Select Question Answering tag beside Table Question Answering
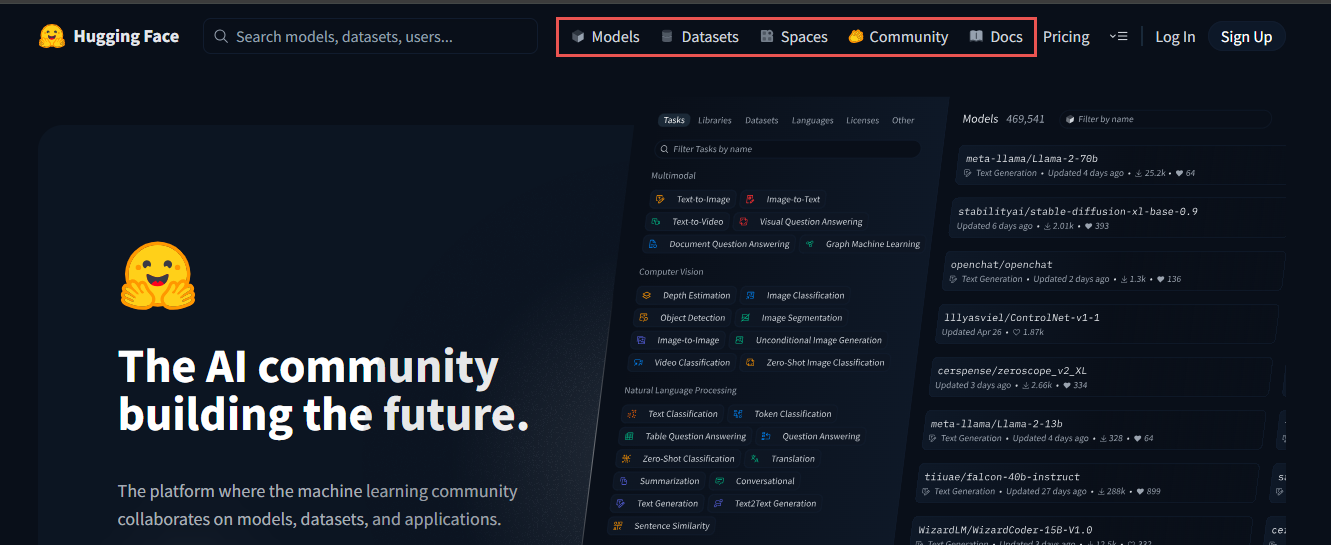 pyautogui.click(x=810, y=436)
